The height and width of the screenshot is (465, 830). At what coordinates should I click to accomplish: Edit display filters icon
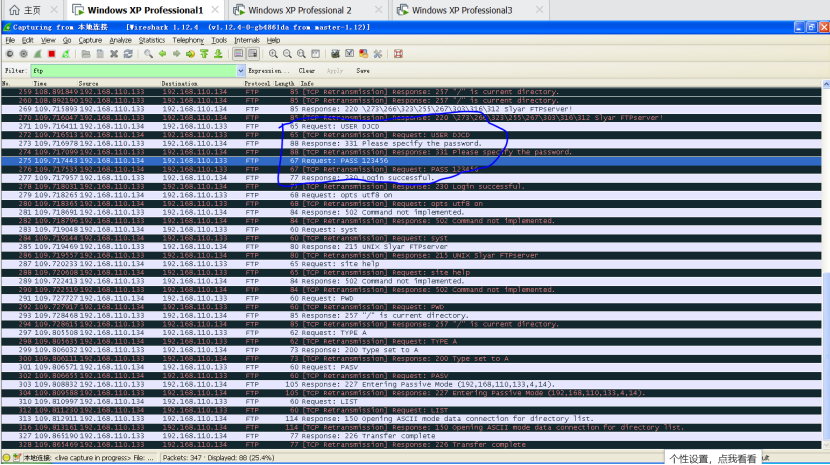349,54
